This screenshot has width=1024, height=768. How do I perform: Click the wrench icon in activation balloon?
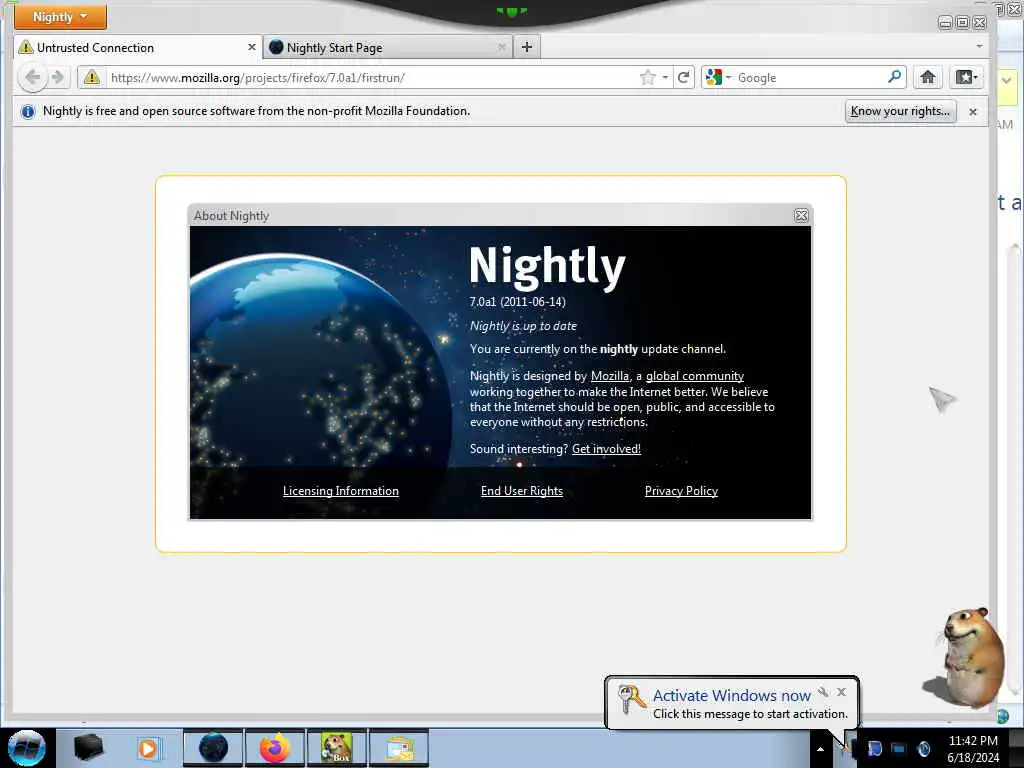pos(823,692)
